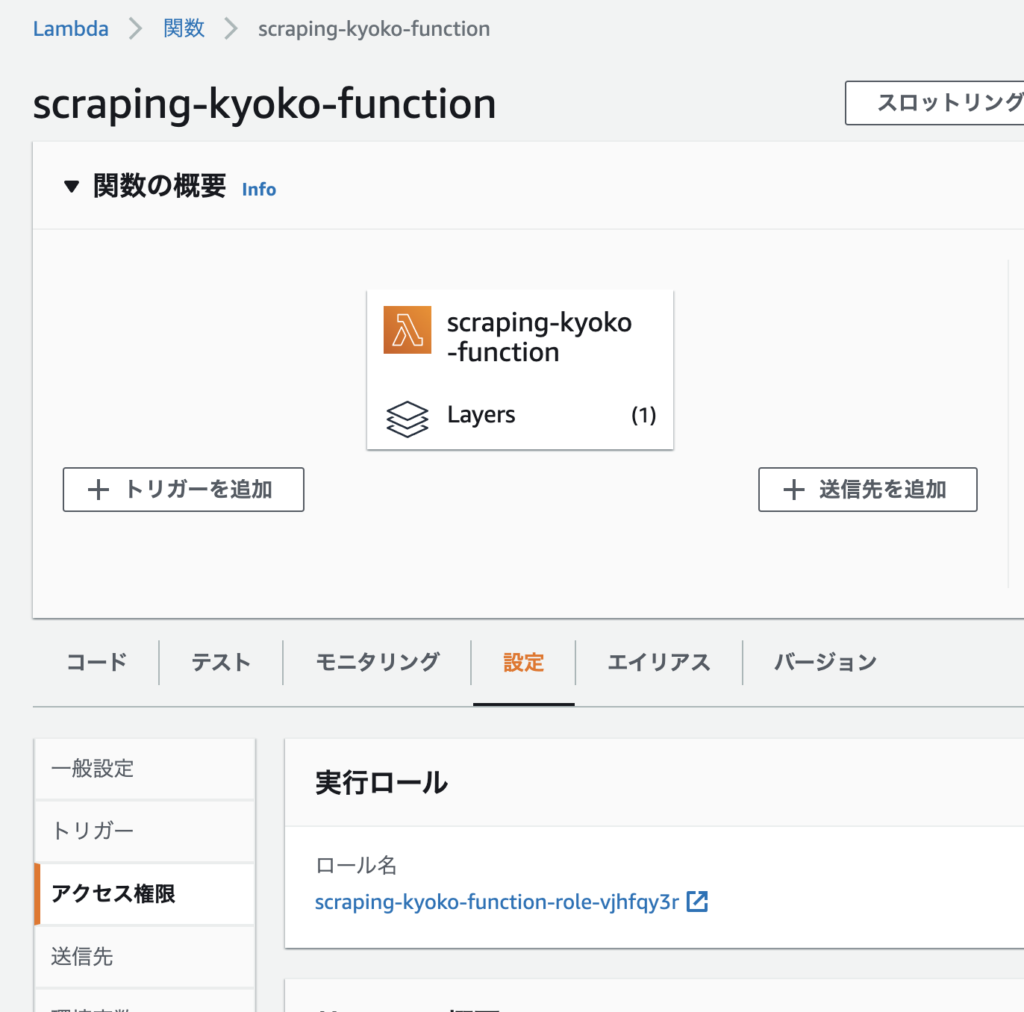1024x1012 pixels.
Task: Click the Lambda breadcrumb link
Action: point(71,29)
